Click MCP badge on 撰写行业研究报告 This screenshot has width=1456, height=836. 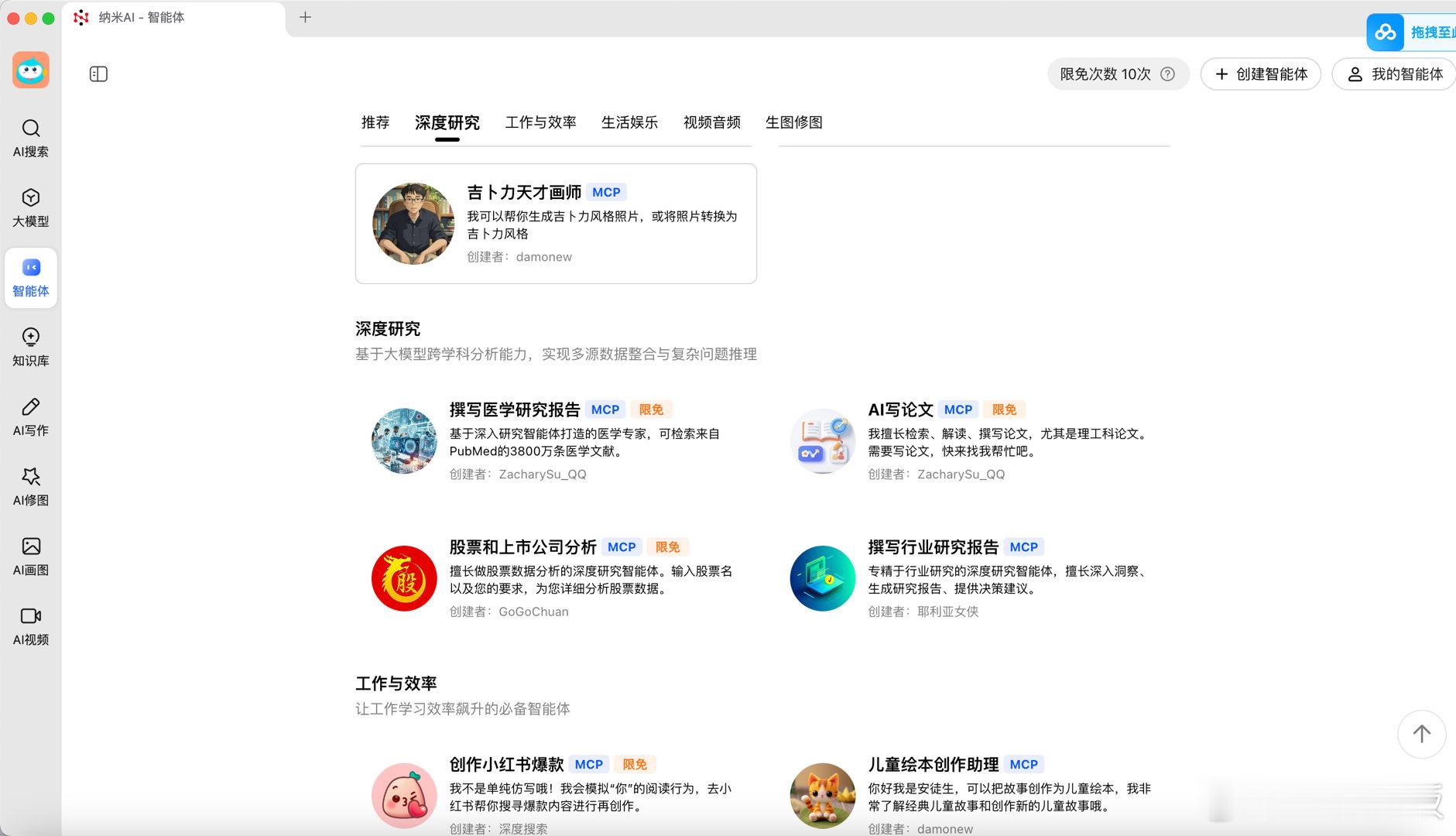1023,547
